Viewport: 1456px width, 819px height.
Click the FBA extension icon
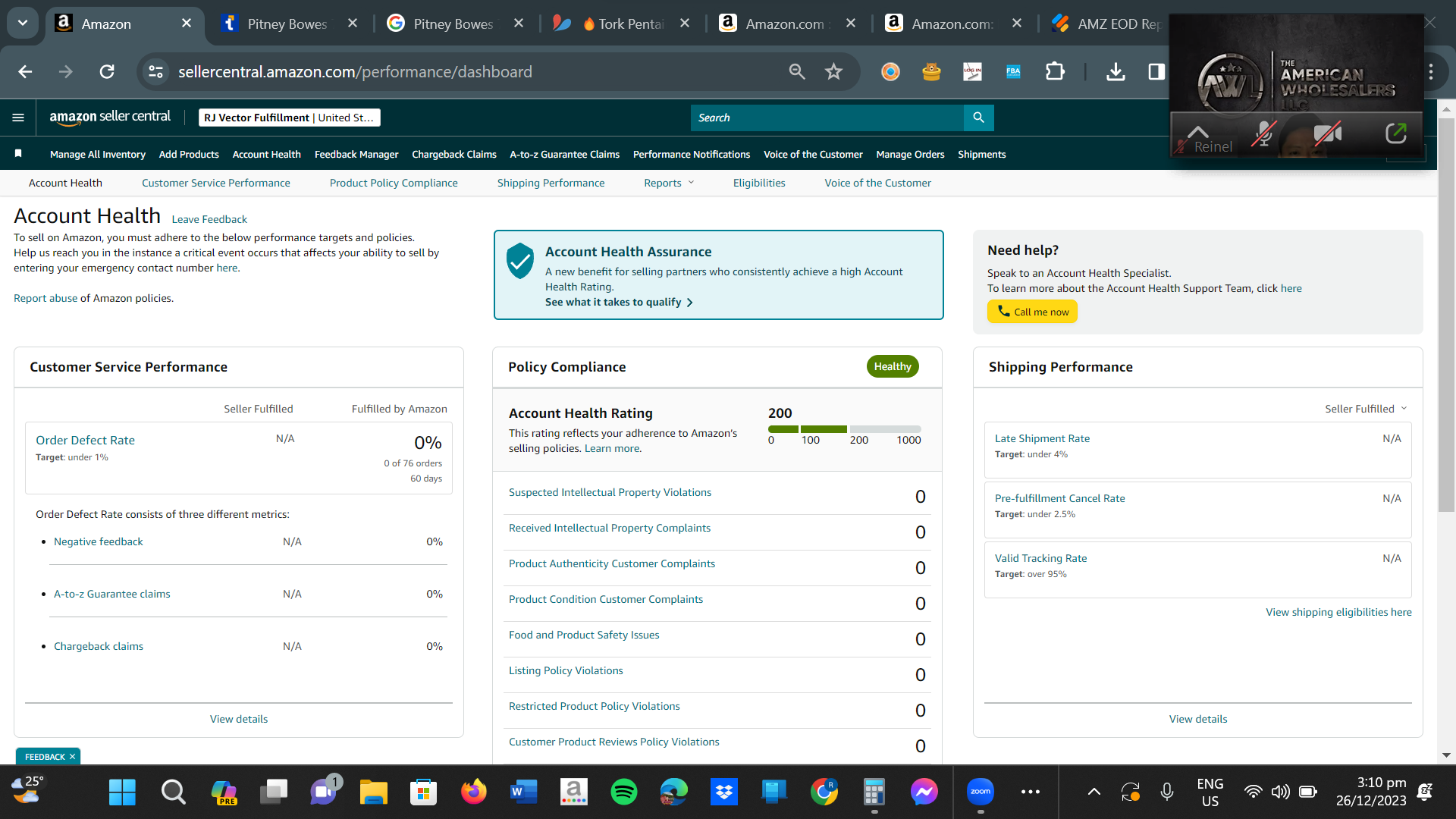pyautogui.click(x=1013, y=71)
